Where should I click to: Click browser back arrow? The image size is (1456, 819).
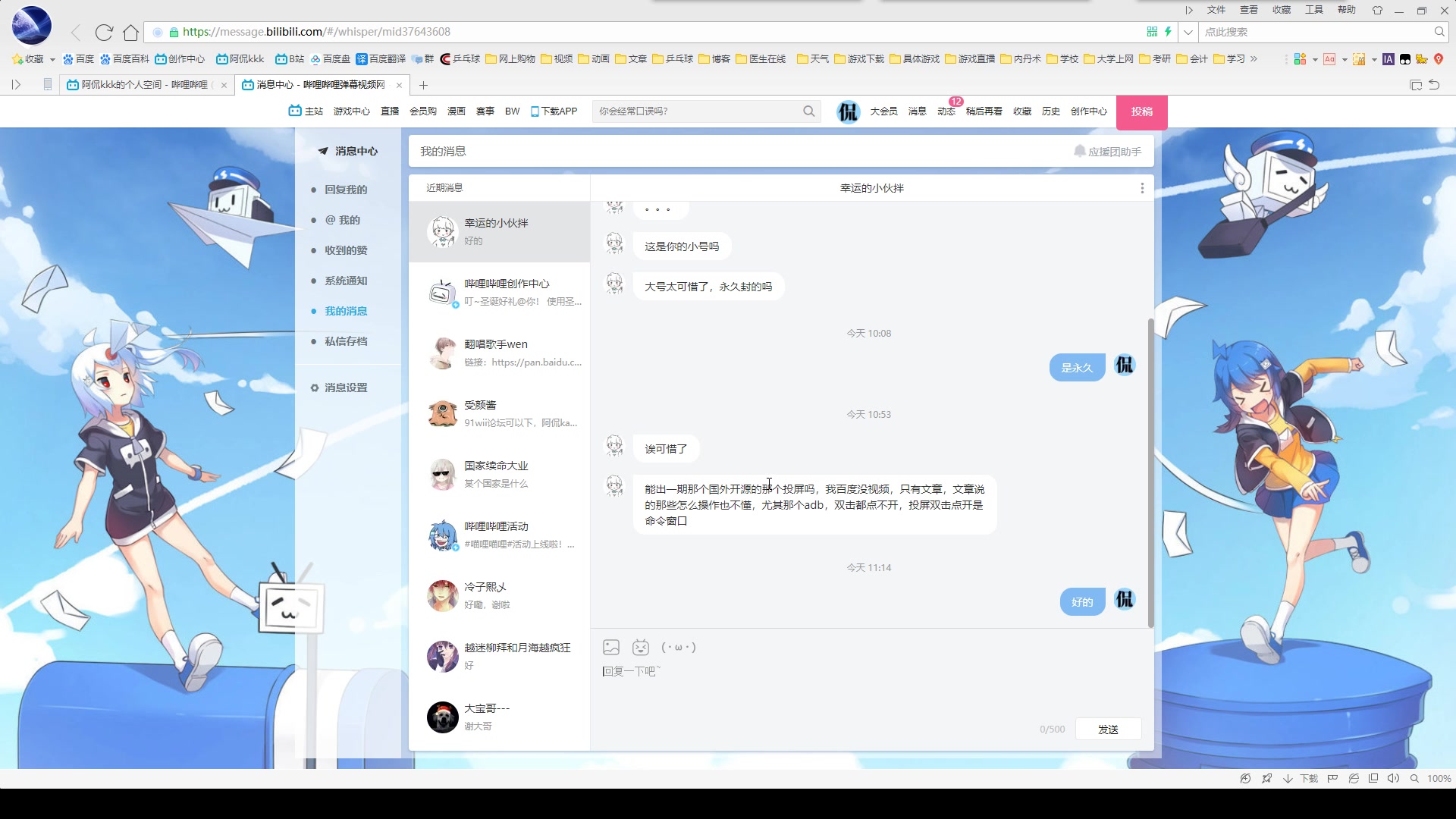[x=76, y=32]
